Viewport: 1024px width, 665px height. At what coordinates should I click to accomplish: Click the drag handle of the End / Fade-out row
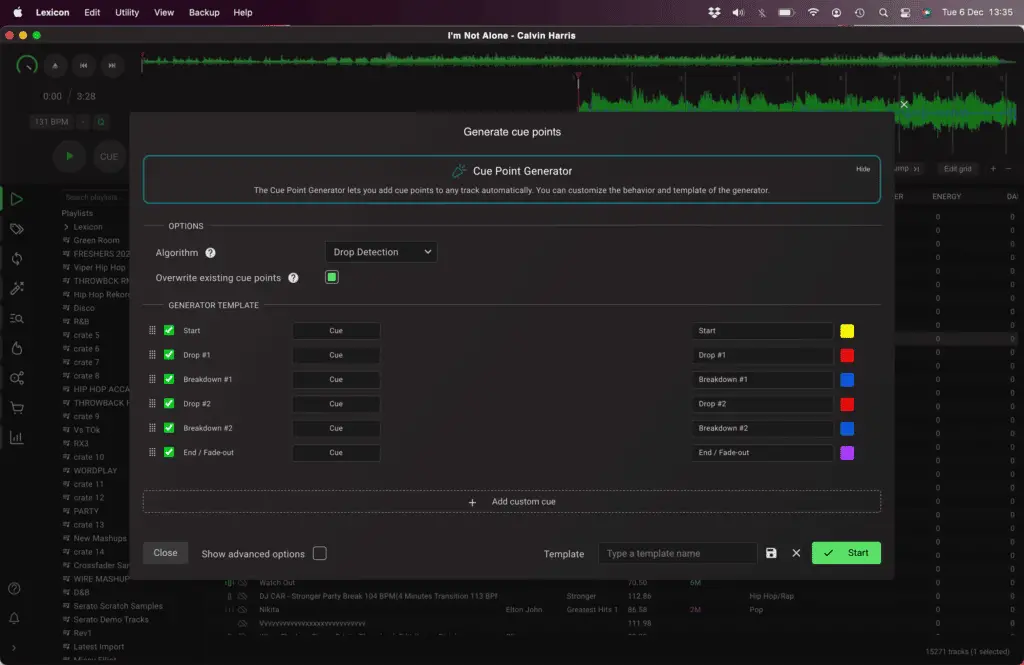[x=152, y=452]
